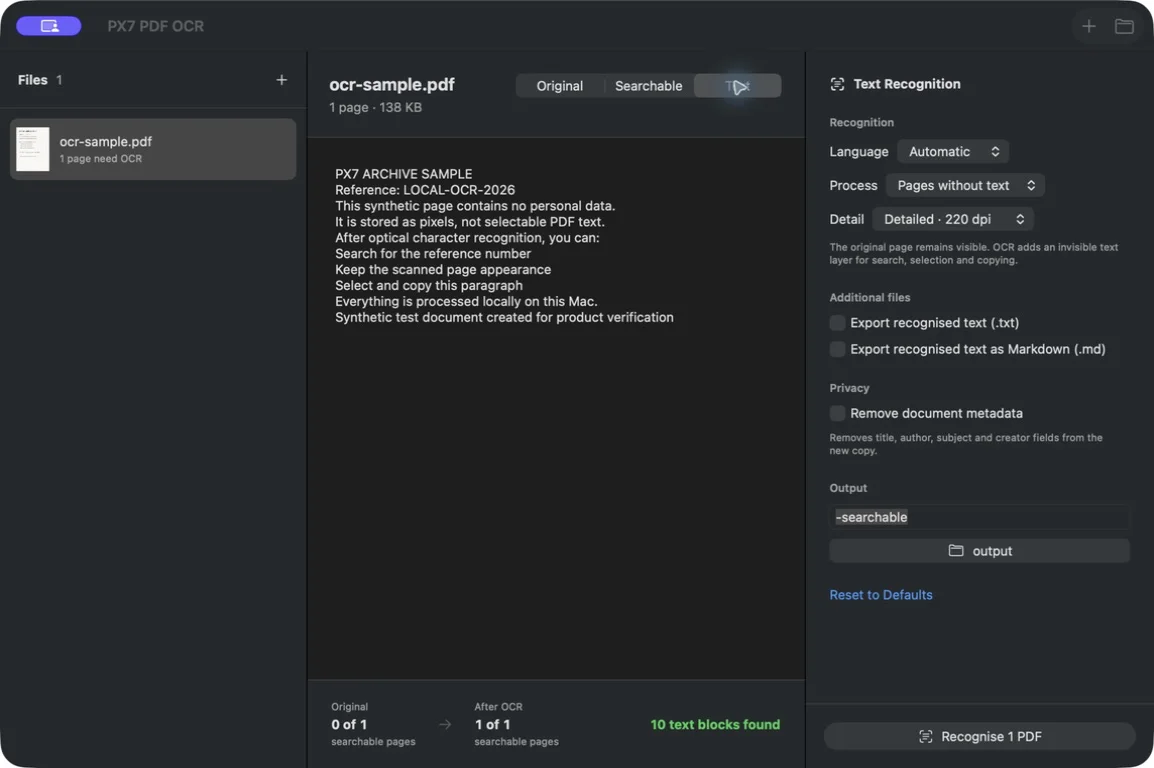Click the Text Recognition header icon
The width and height of the screenshot is (1154, 768).
[837, 84]
